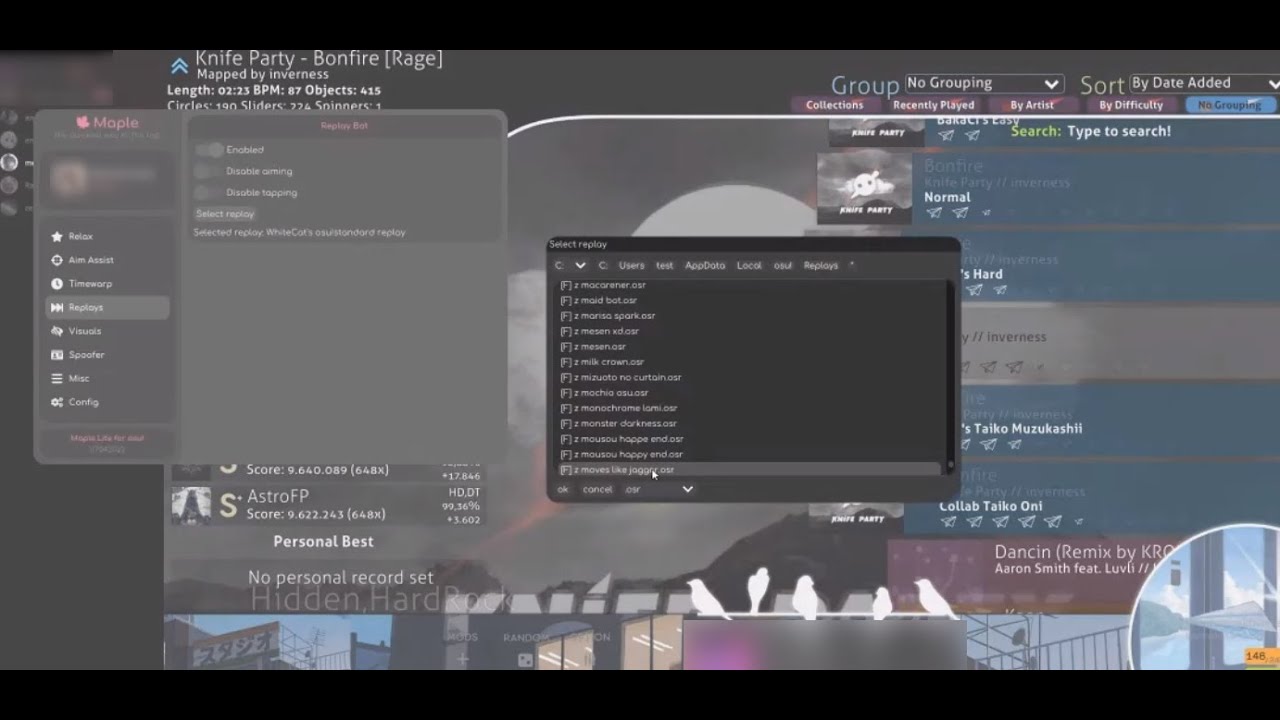1280x720 pixels.
Task: Open the Group dropdown showing No Grouping
Action: (983, 84)
